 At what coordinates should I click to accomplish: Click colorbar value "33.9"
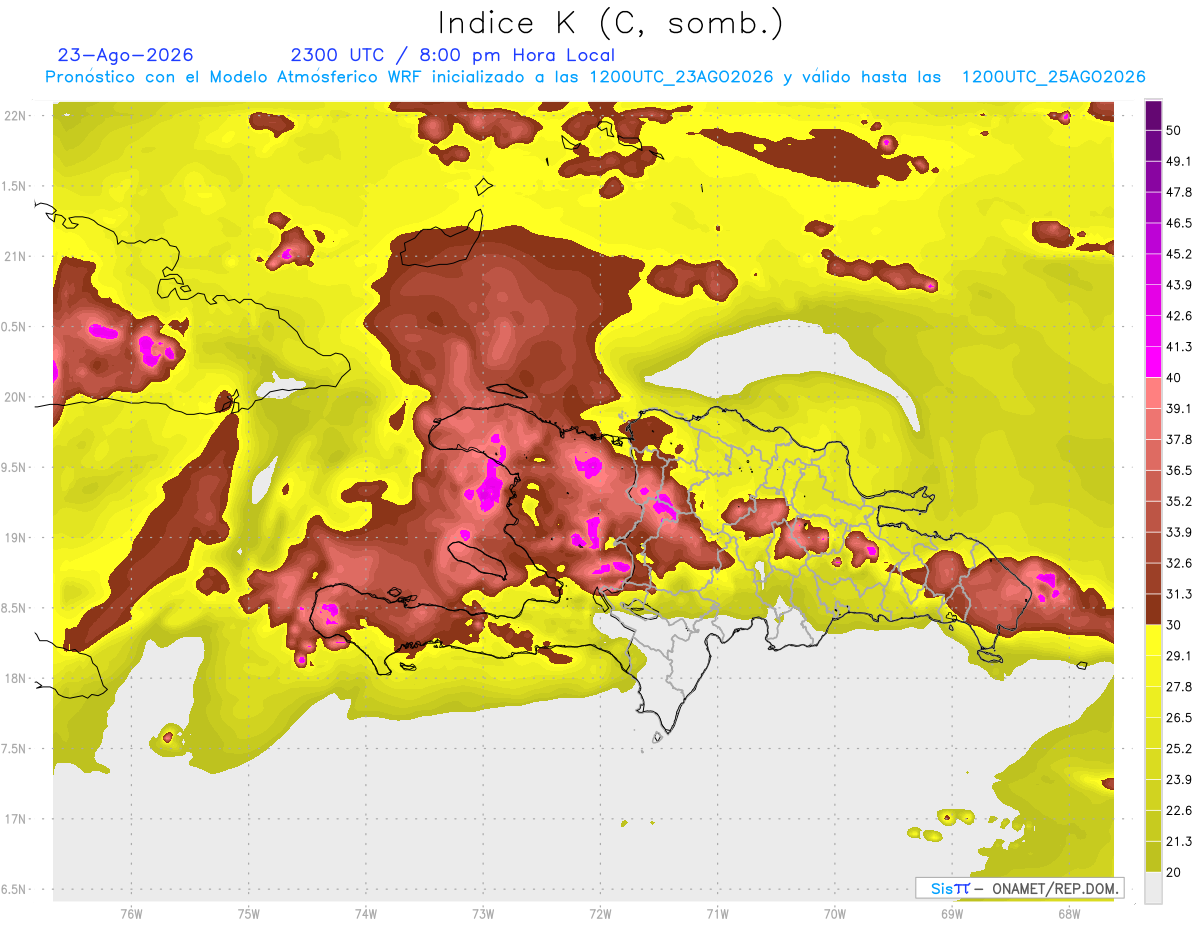pos(1178,532)
